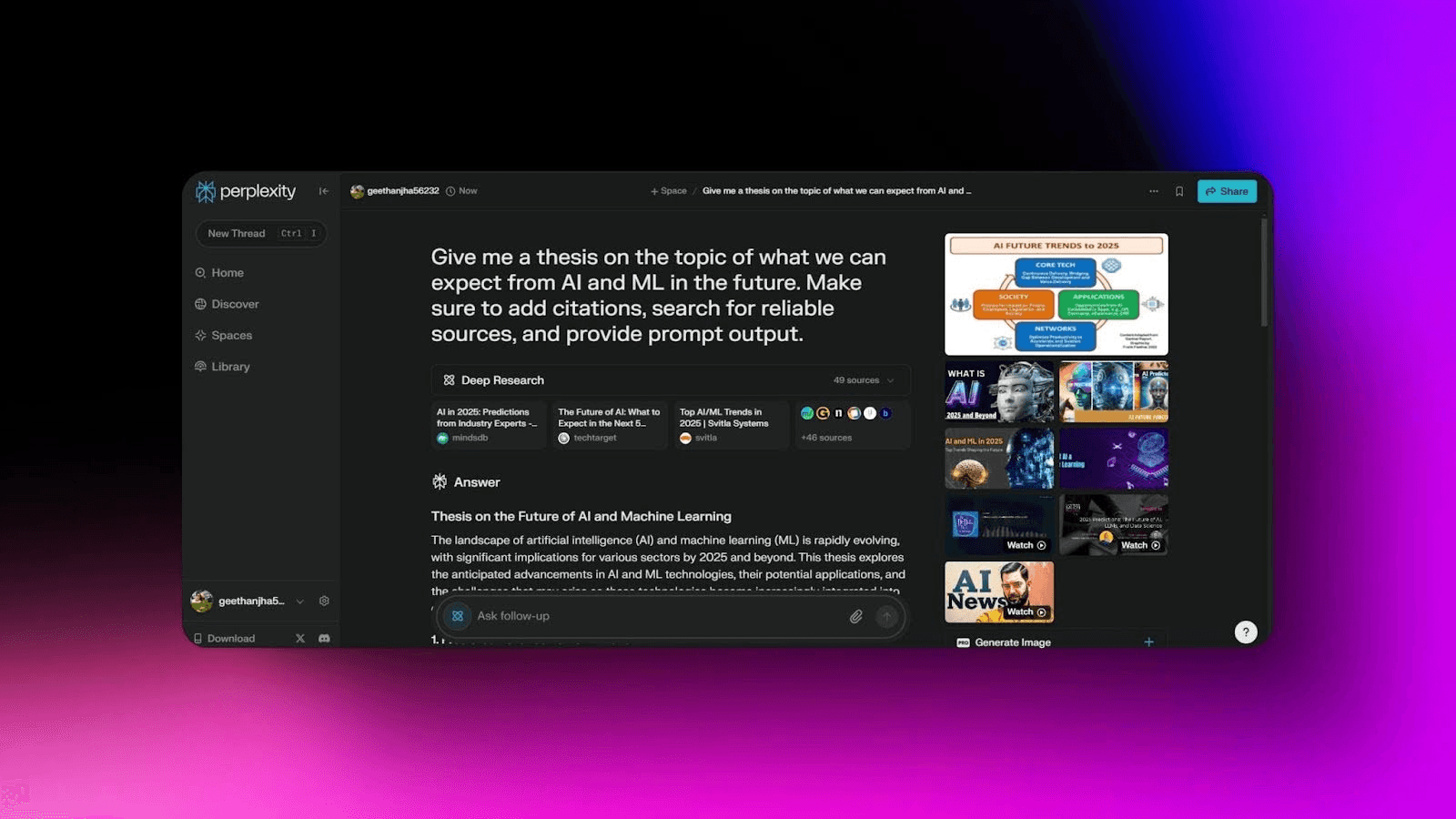The width and height of the screenshot is (1456, 819).
Task: Open account settings gear
Action: point(324,602)
